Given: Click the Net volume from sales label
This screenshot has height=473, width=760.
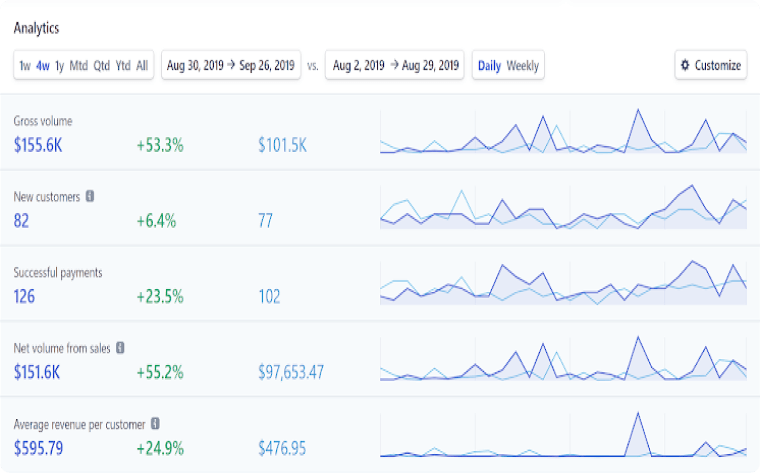Looking at the screenshot, I should [62, 348].
